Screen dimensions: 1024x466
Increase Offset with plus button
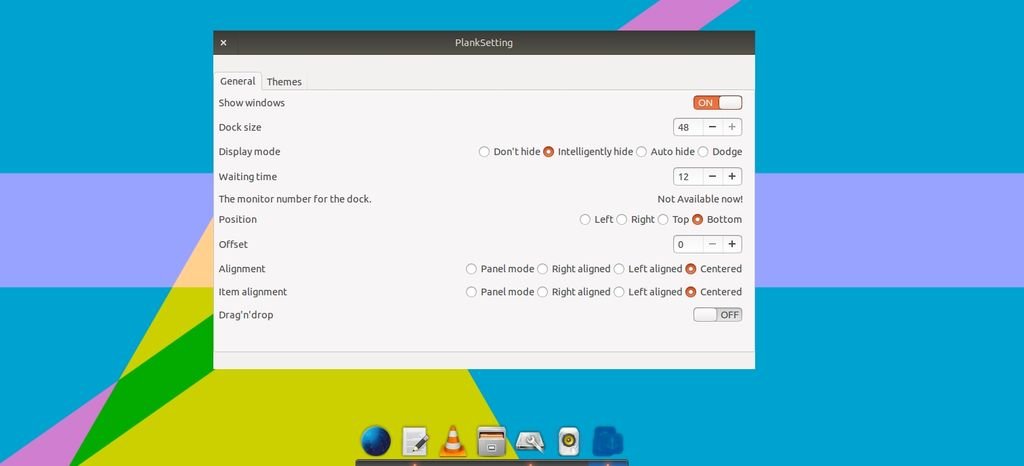tap(732, 244)
